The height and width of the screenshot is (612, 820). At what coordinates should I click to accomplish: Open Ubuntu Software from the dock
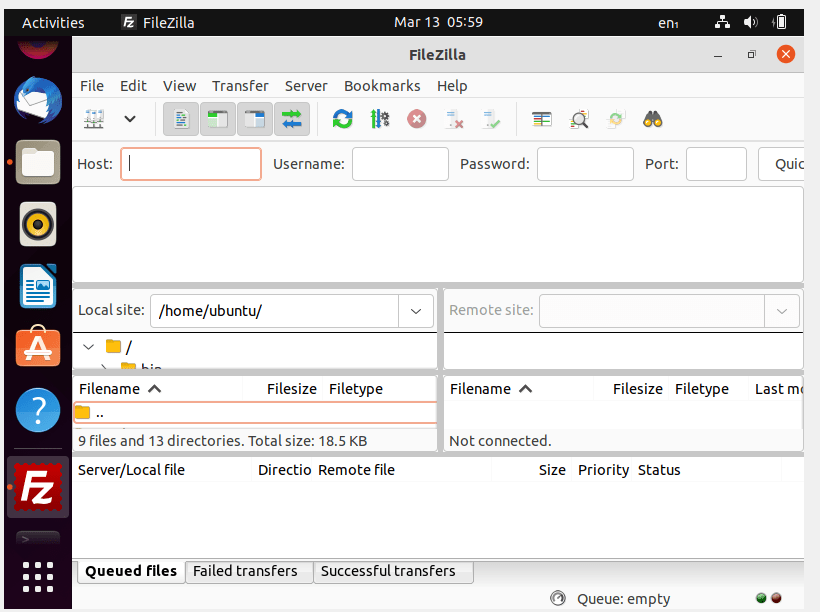[x=38, y=347]
